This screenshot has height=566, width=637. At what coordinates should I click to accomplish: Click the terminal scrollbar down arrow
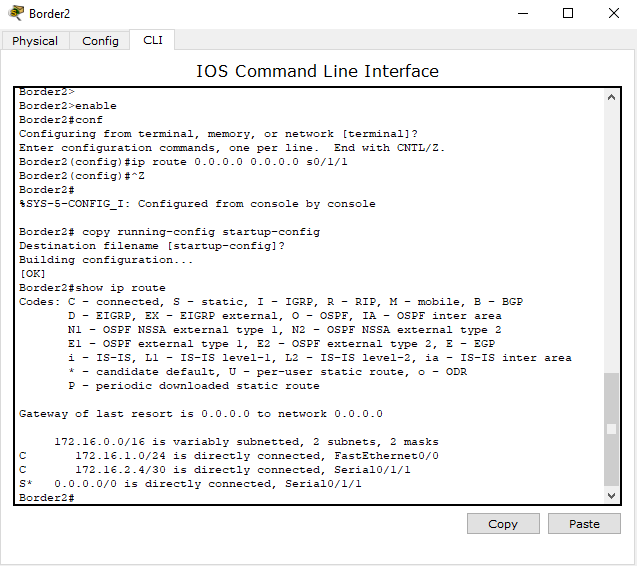611,495
